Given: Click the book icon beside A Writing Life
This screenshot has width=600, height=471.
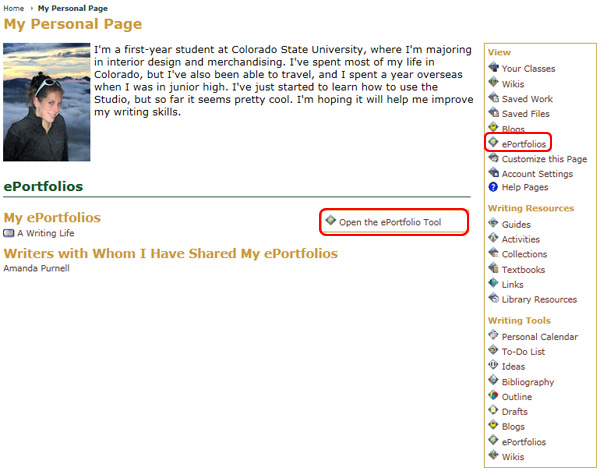Looking at the screenshot, I should tap(8, 233).
